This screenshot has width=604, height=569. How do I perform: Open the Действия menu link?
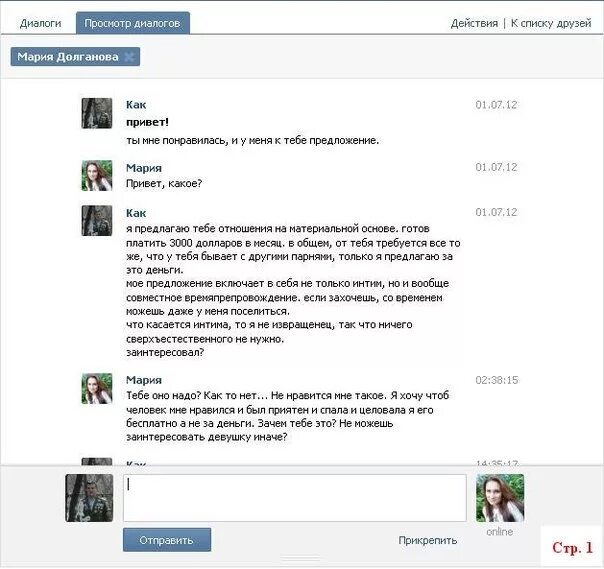coord(474,23)
